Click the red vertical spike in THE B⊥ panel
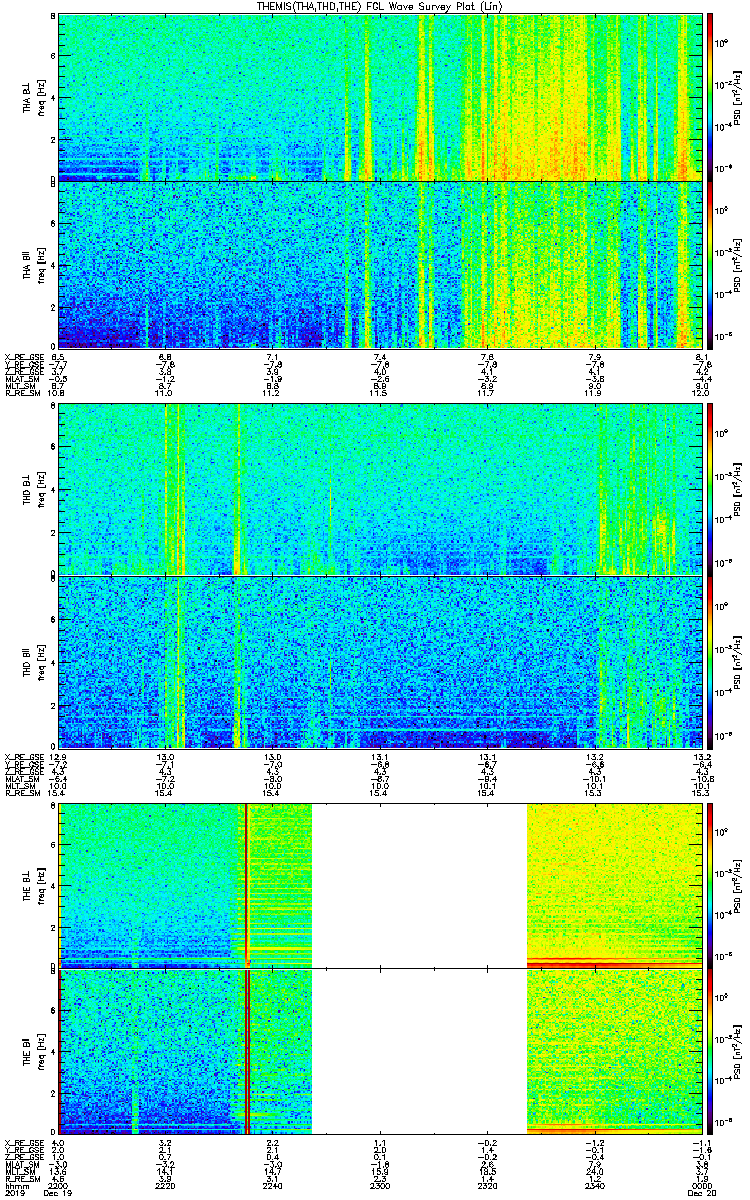 (x=246, y=884)
